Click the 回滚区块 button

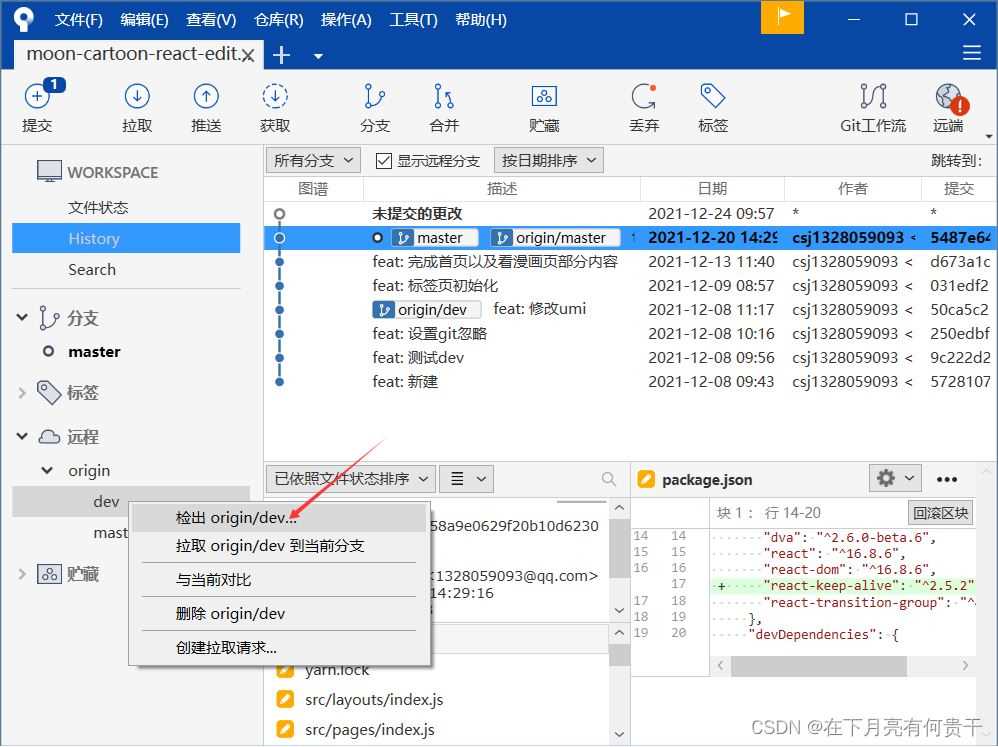940,513
